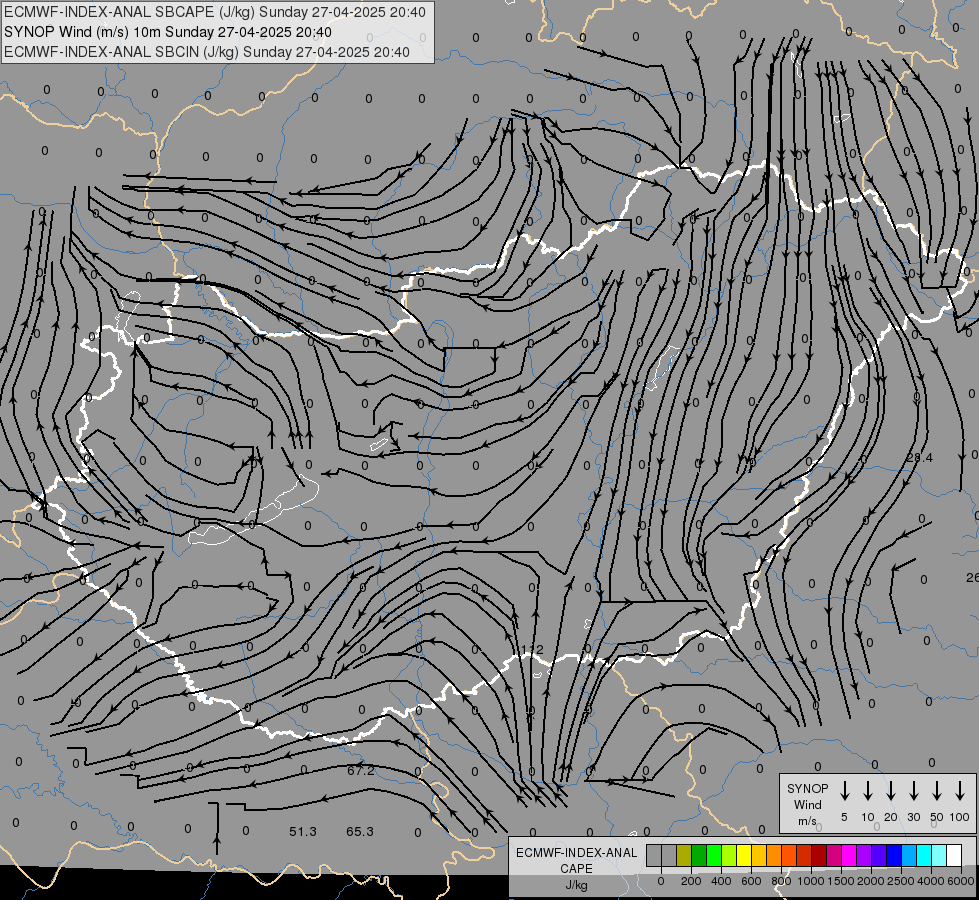Pick the olive CAPE legend swatch

(x=684, y=855)
